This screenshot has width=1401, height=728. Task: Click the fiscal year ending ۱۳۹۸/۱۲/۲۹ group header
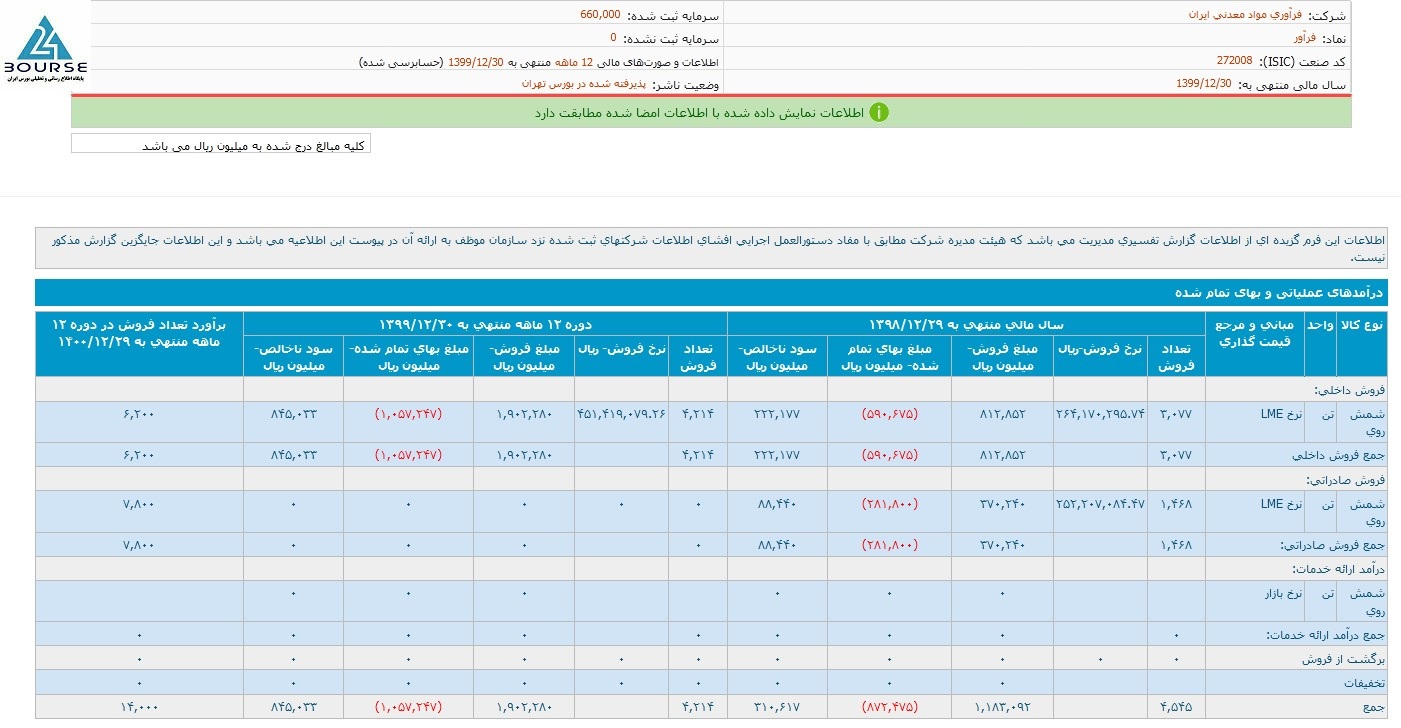pyautogui.click(x=966, y=323)
